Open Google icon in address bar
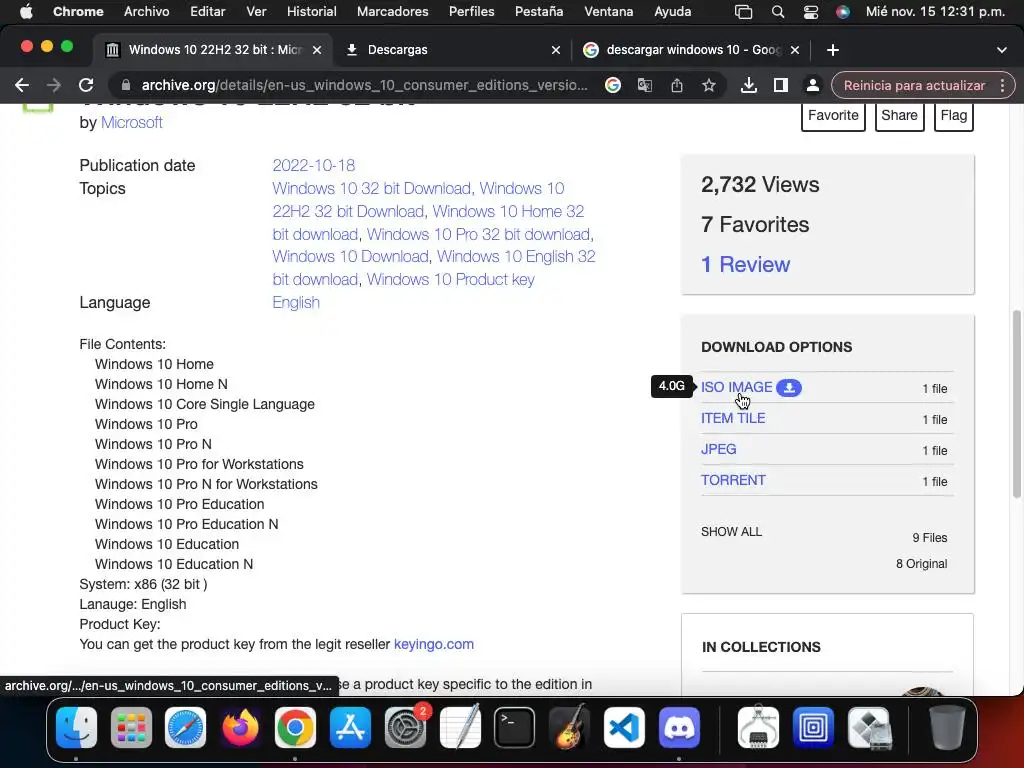This screenshot has width=1024, height=768. [x=613, y=85]
